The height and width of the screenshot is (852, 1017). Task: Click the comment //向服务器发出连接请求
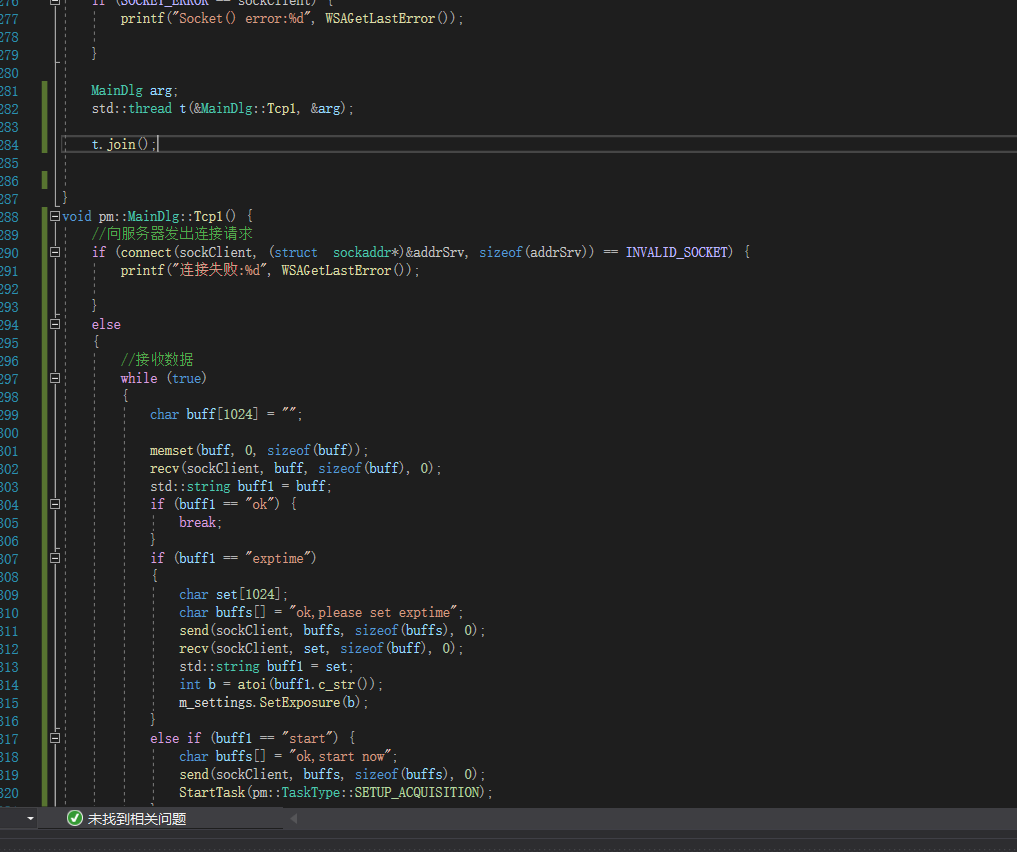(172, 234)
